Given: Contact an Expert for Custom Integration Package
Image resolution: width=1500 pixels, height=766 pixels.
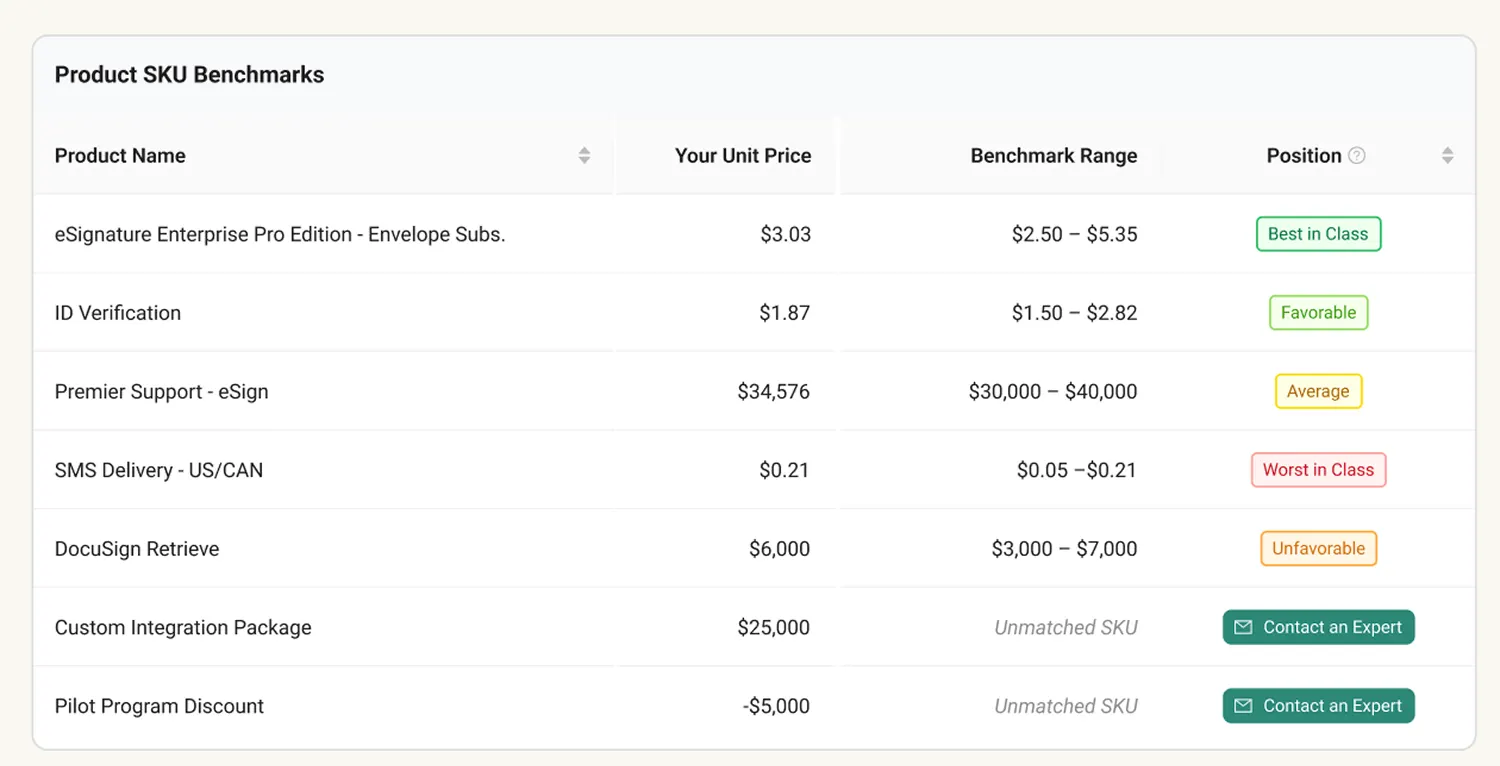Looking at the screenshot, I should pos(1318,628).
